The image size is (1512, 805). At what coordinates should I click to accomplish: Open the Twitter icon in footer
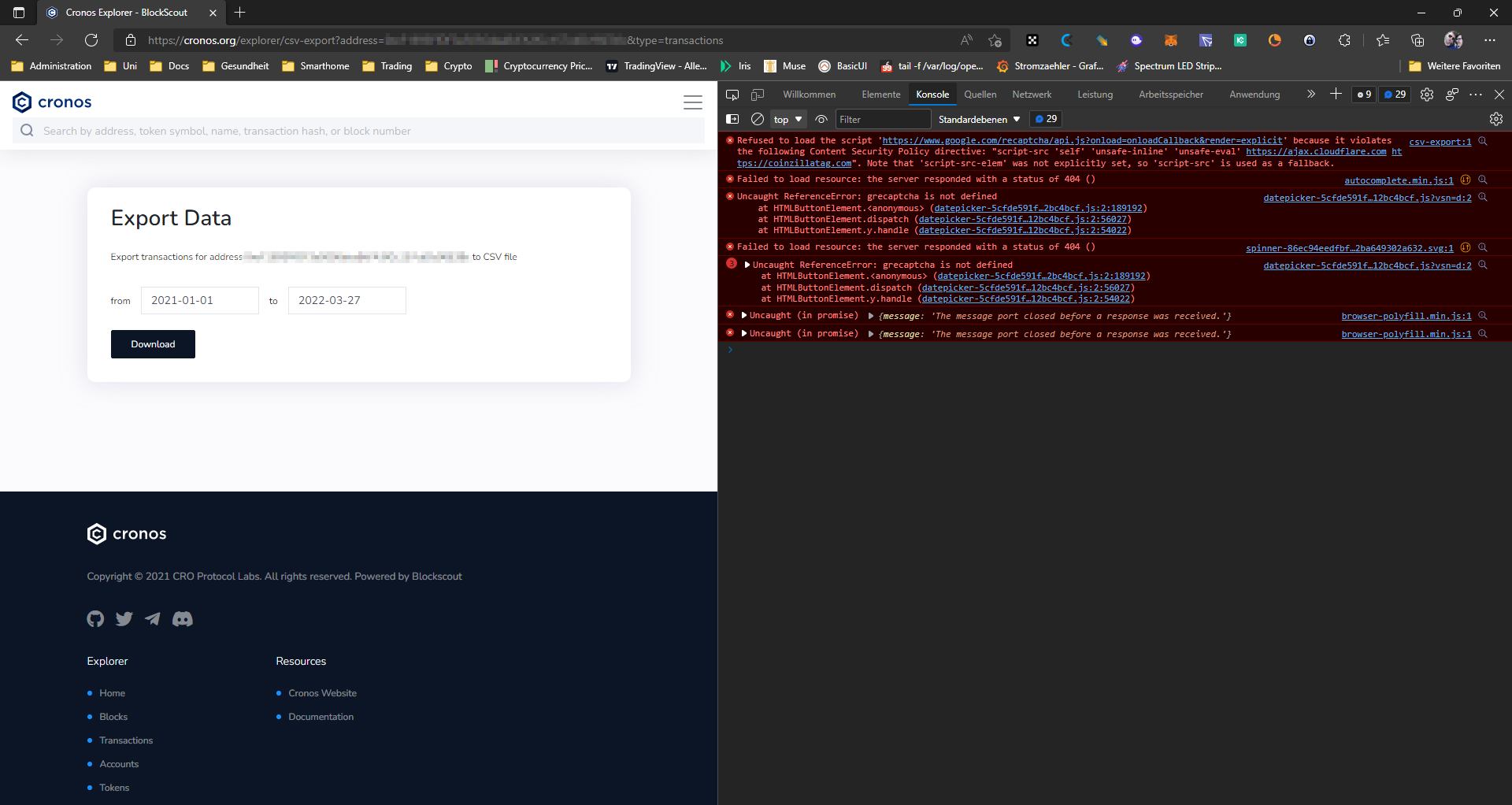pyautogui.click(x=124, y=619)
